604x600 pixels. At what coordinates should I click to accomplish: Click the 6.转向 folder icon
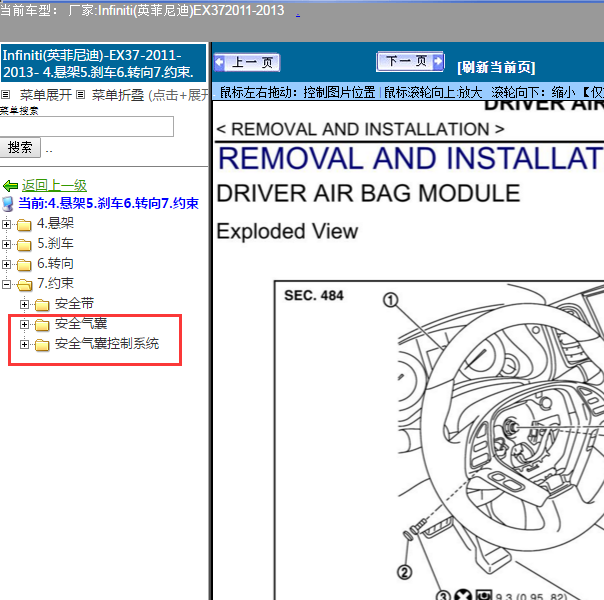point(24,265)
